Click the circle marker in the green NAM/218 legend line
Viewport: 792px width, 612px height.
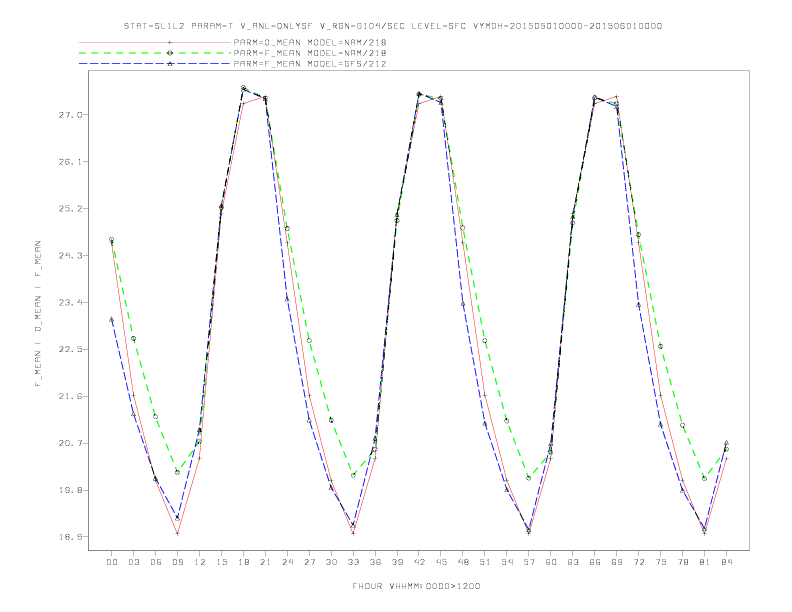[170, 53]
